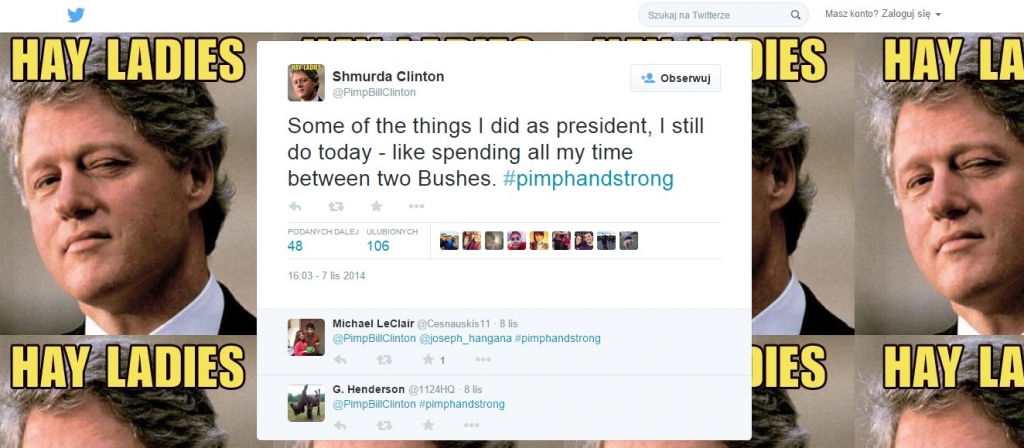Favorite Michael LeClair's reply
Viewport: 1024px width, 448px height.
coord(428,359)
